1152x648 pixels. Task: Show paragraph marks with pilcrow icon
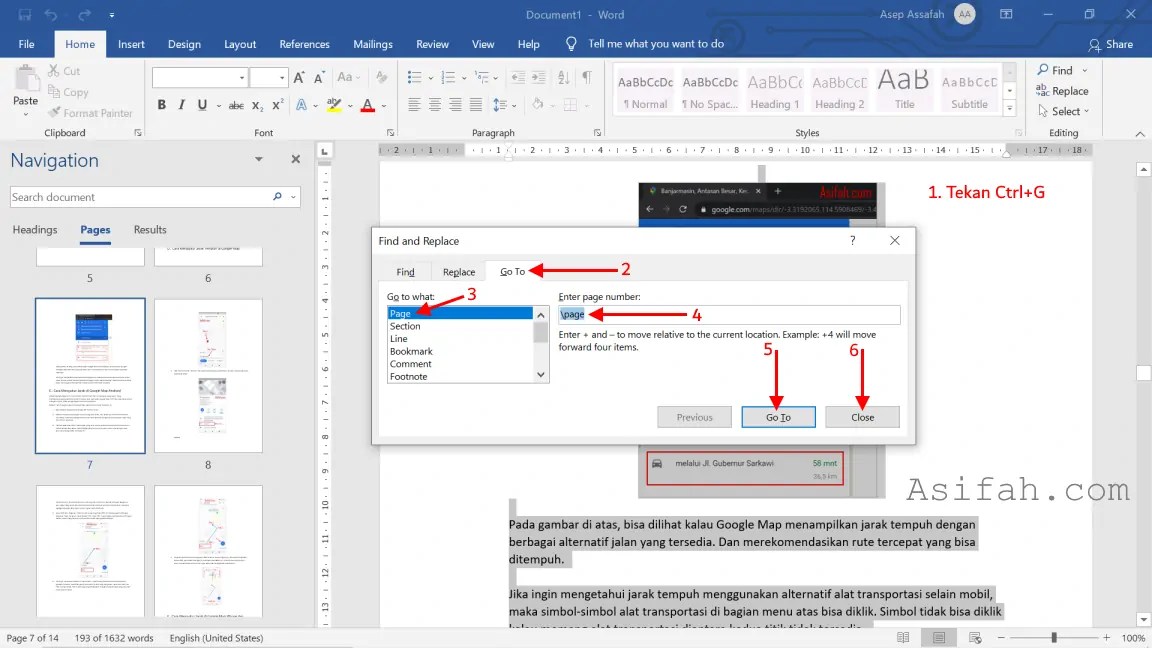(x=587, y=77)
